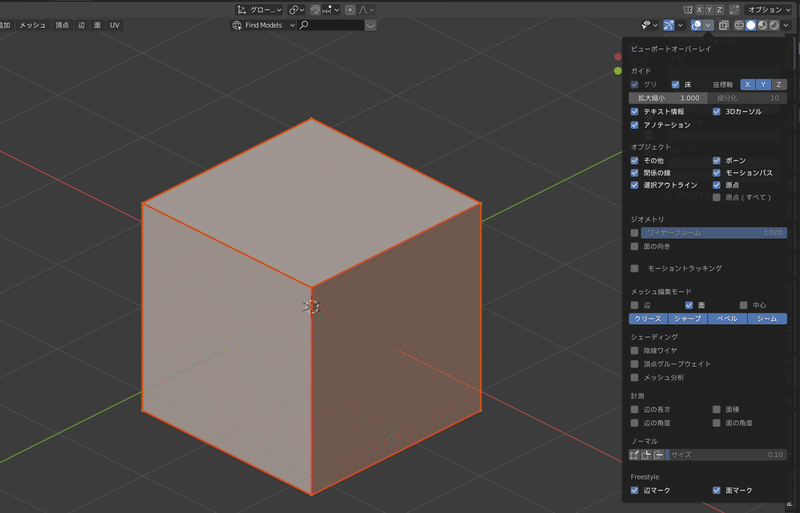Image resolution: width=800 pixels, height=513 pixels.
Task: Uncheck the 3Dカーソル checkbox
Action: (x=716, y=111)
